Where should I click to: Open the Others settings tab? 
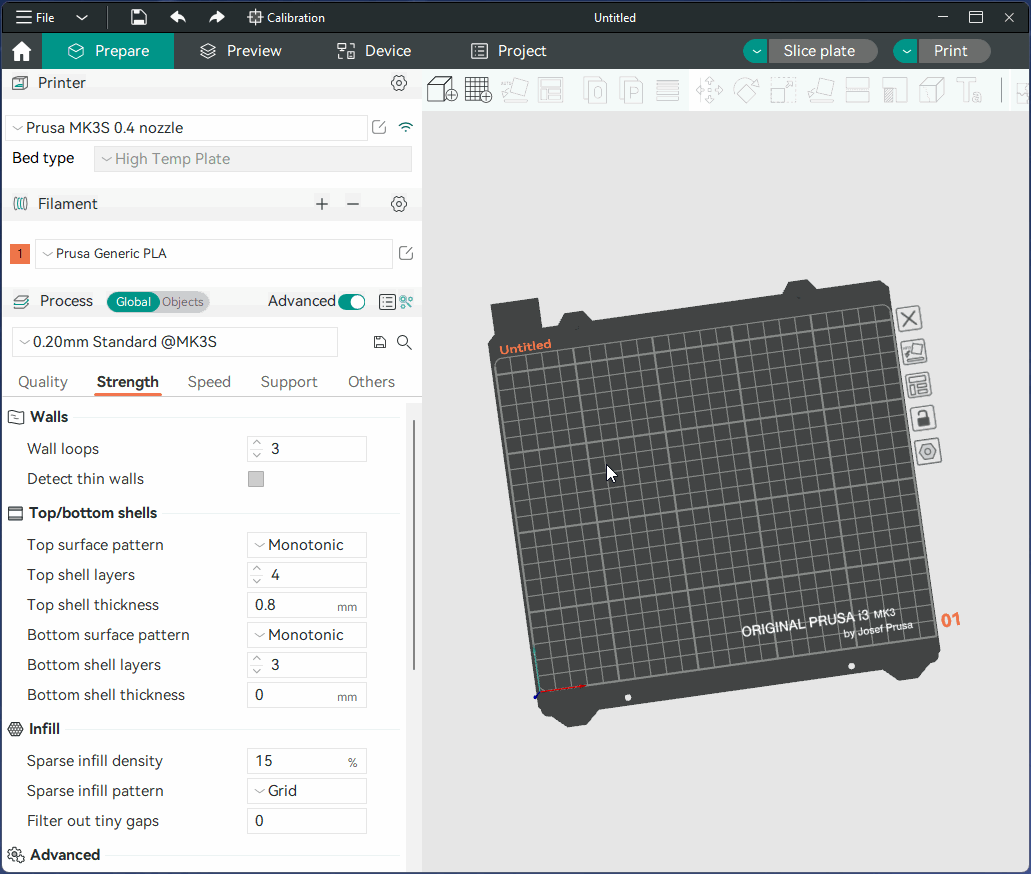click(372, 381)
